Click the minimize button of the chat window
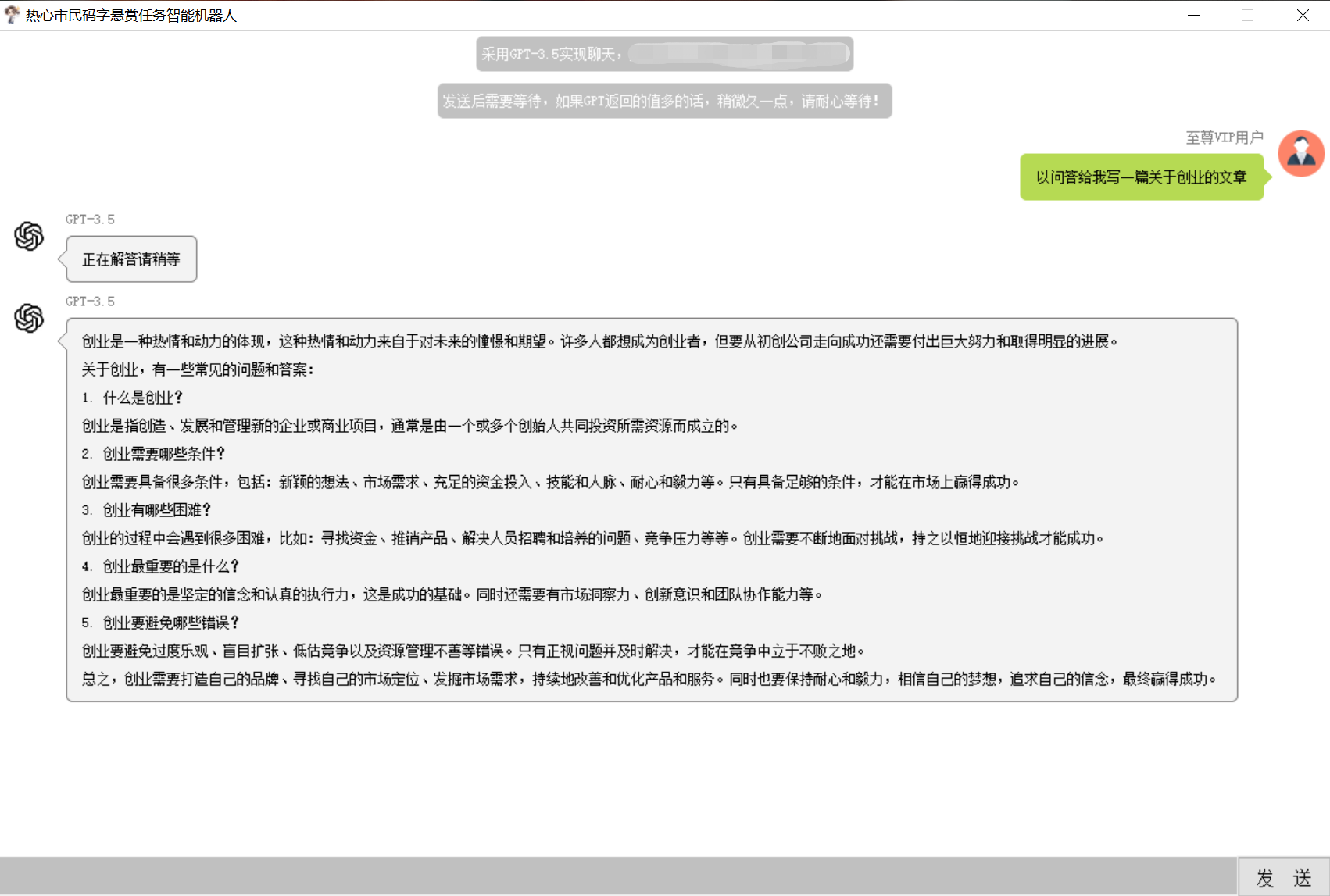 (1192, 15)
